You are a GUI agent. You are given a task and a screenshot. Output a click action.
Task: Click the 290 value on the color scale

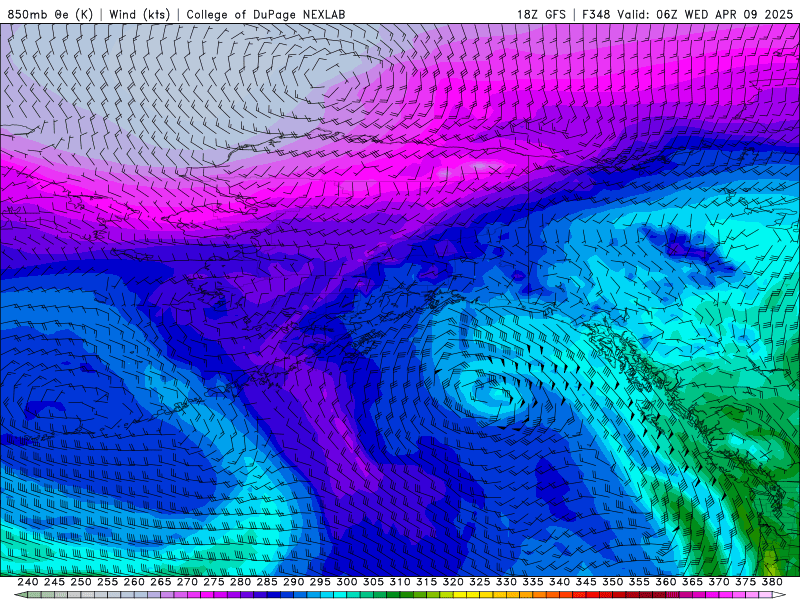click(293, 582)
